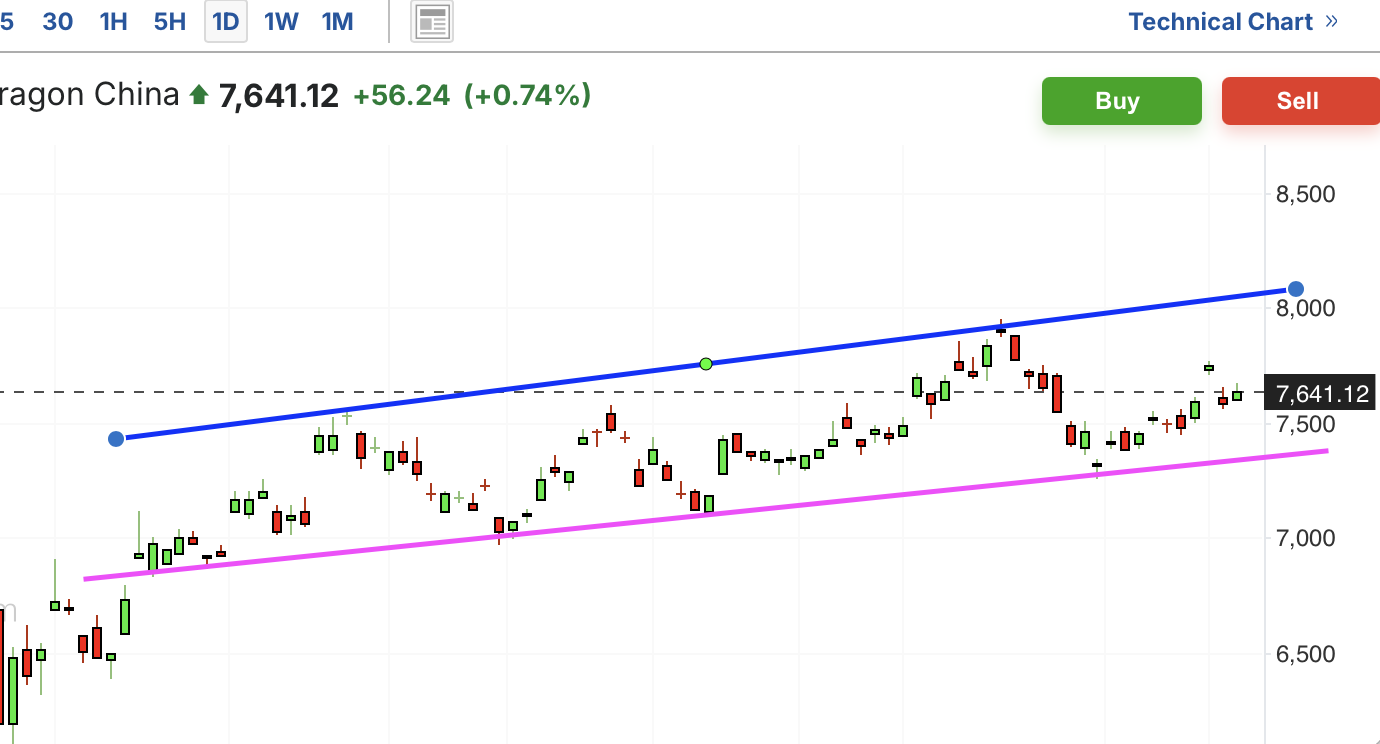Click the +56.24 price change value

click(401, 95)
